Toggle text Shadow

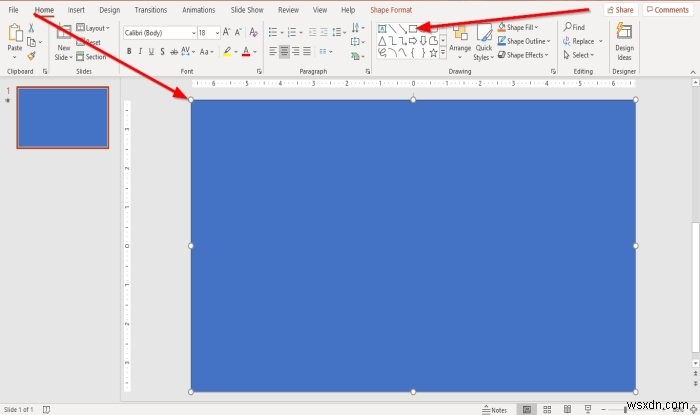tap(162, 52)
